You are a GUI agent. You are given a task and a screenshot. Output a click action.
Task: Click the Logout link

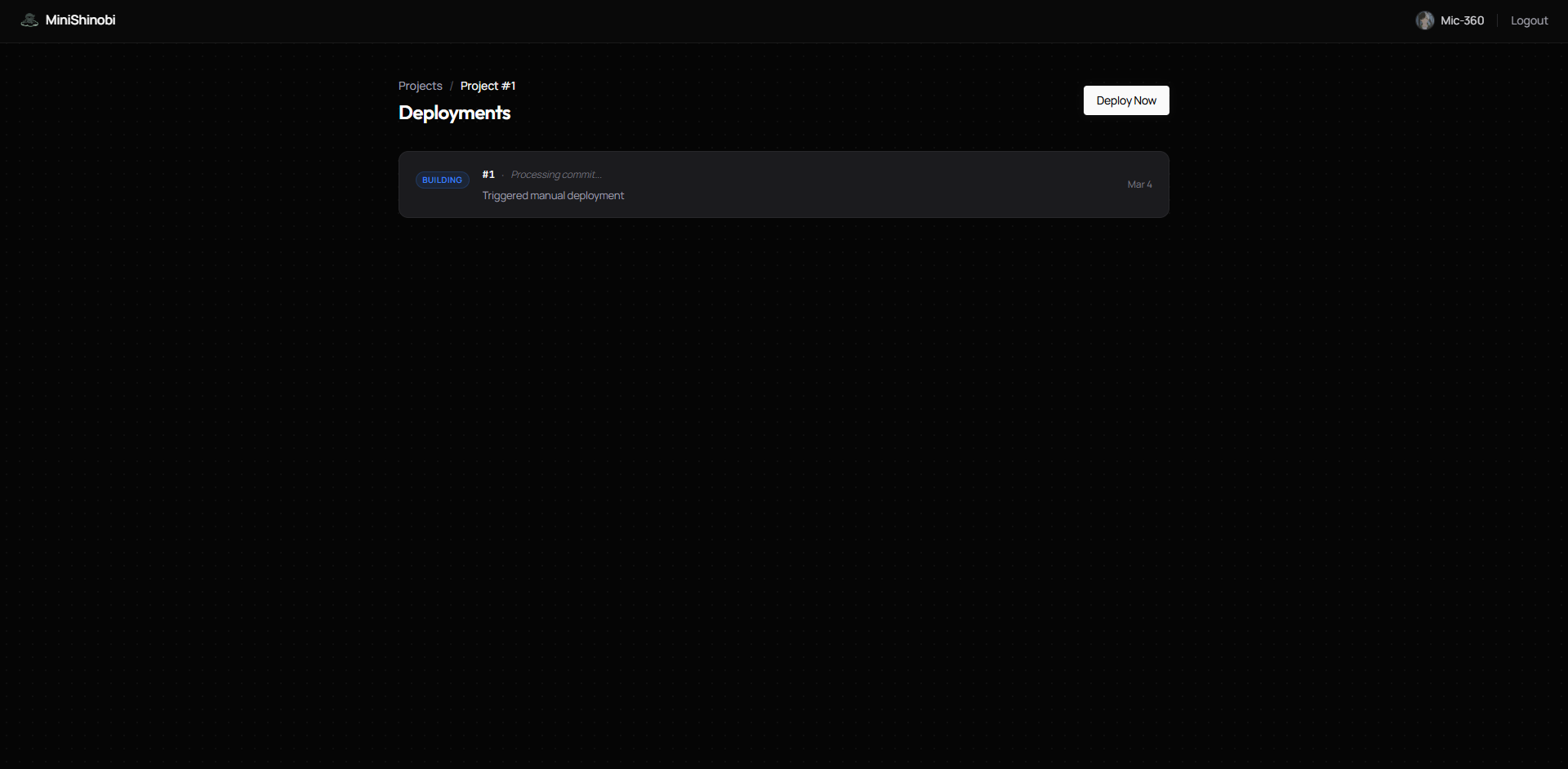[1529, 20]
